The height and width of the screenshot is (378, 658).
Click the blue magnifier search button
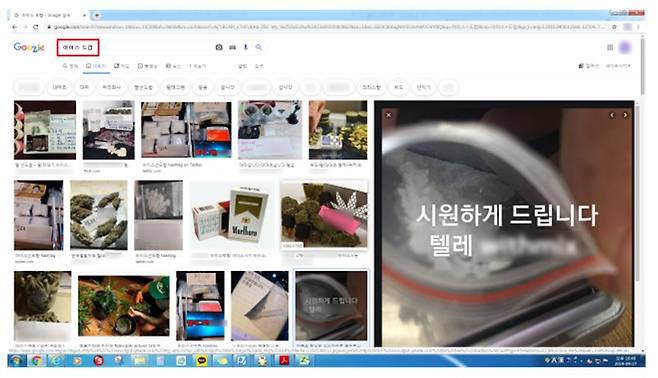tap(259, 47)
